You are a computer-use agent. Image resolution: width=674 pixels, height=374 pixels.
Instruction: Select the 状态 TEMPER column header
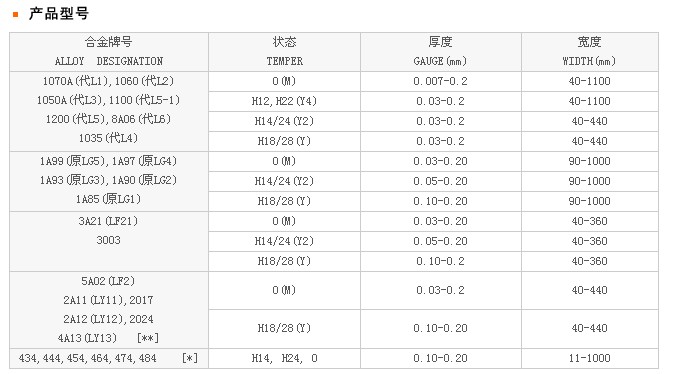coord(285,52)
